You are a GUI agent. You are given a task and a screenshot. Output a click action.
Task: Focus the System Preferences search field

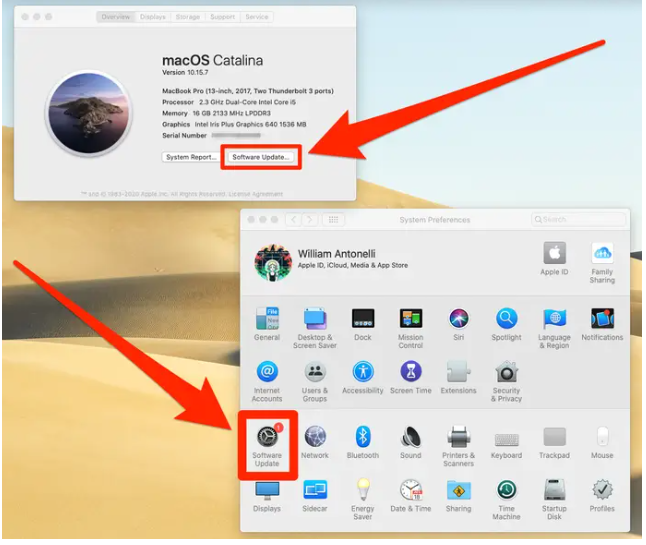tap(579, 220)
